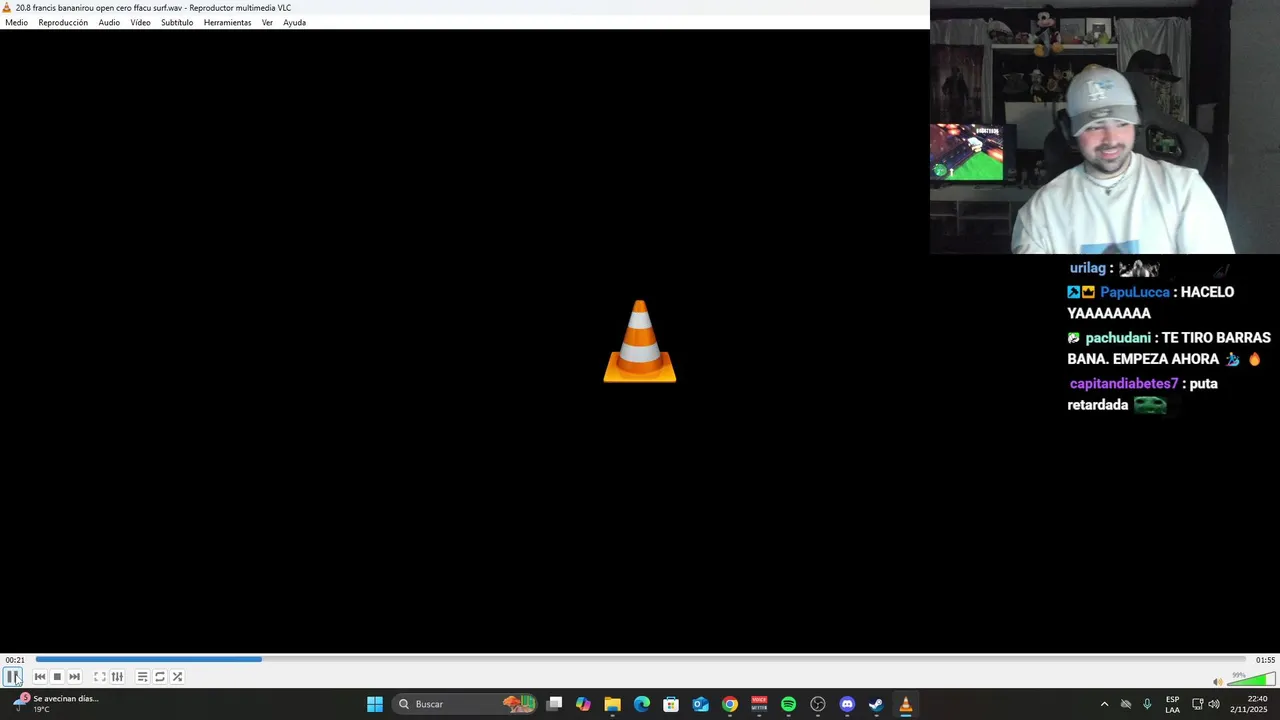Viewport: 1280px width, 720px height.
Task: Open the Ayuda menu
Action: coord(294,22)
